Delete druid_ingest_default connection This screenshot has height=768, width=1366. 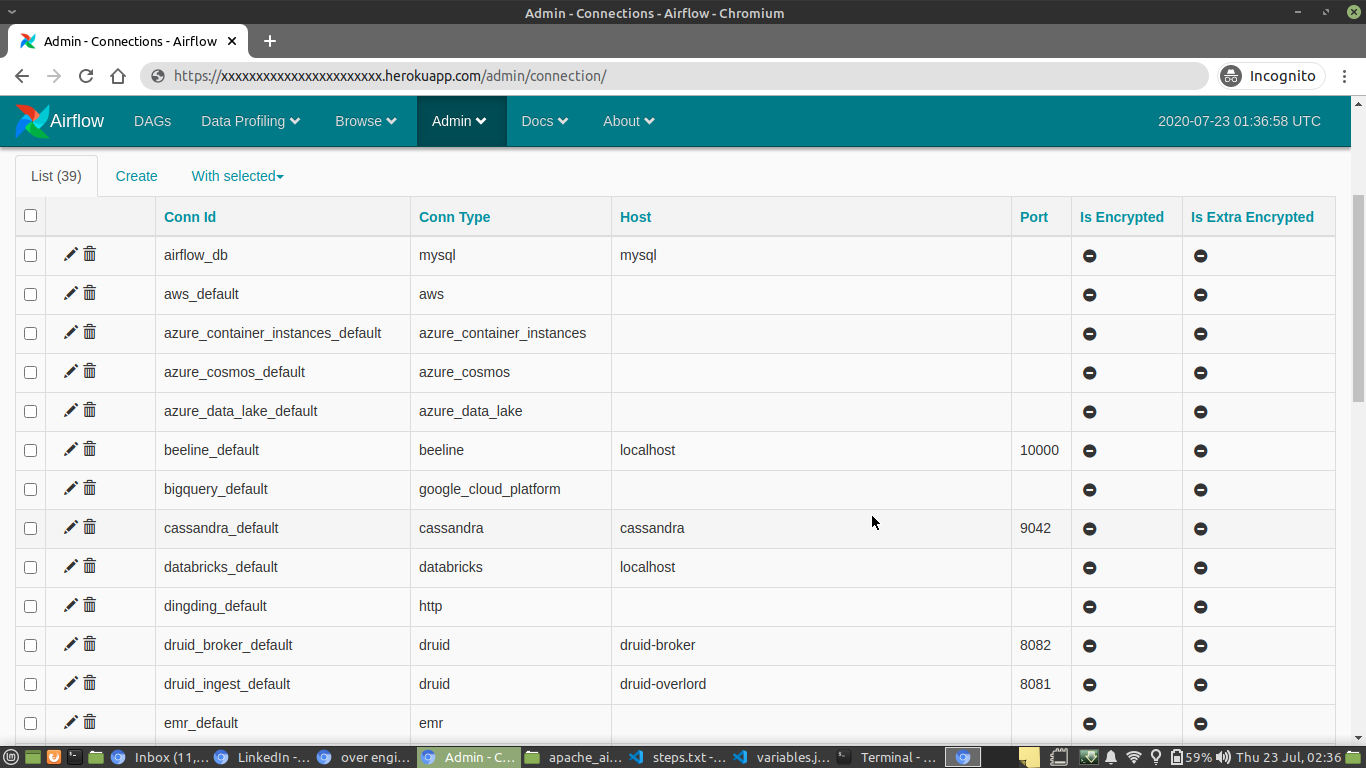point(90,683)
